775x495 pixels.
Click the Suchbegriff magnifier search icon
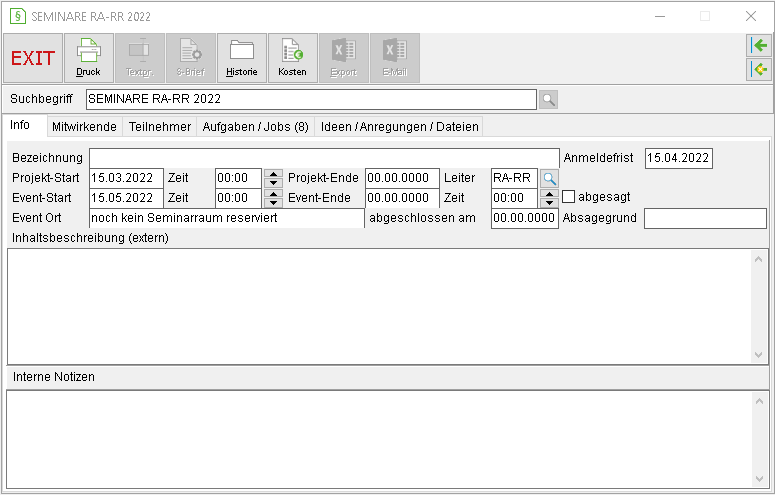click(548, 99)
